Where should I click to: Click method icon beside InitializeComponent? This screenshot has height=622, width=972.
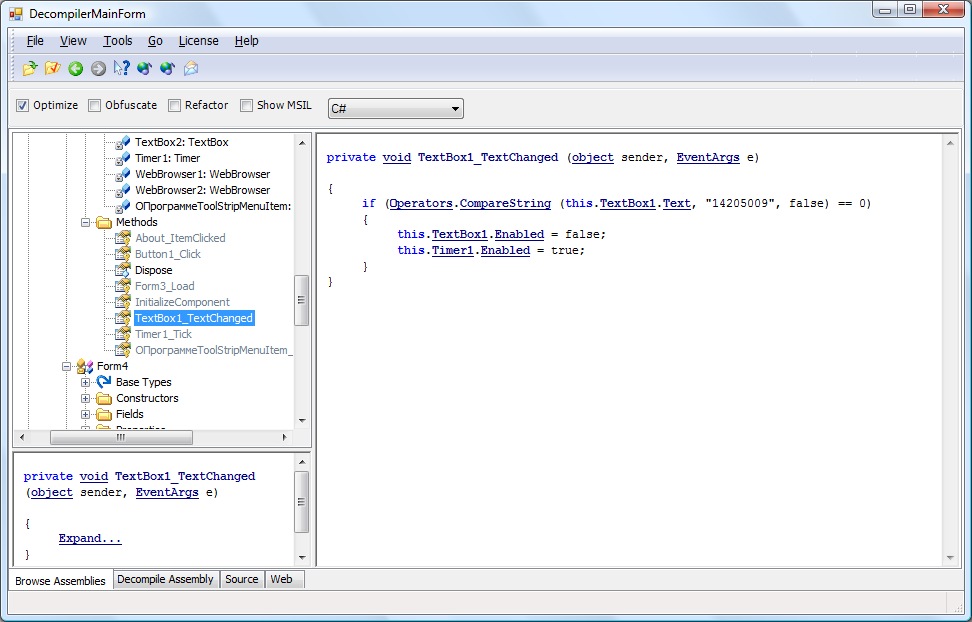(x=123, y=303)
